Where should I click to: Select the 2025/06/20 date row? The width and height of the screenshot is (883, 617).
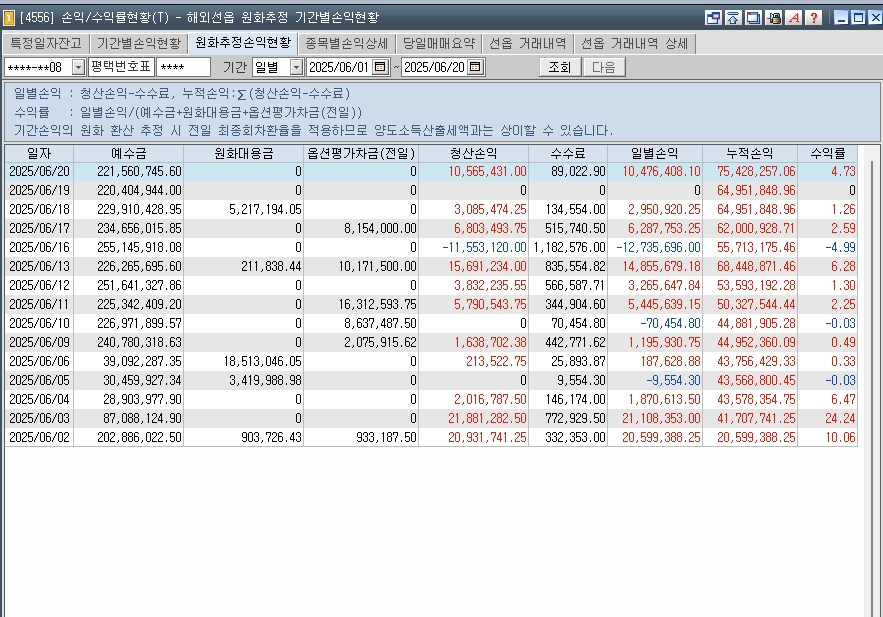[x=431, y=172]
